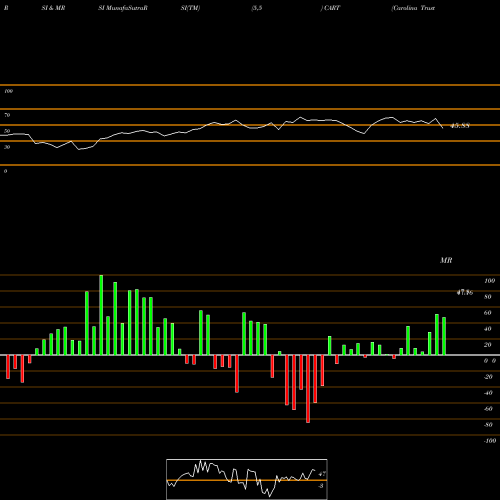
Task: Click the '70' level on RSI axis
Action: (x=7, y=115)
